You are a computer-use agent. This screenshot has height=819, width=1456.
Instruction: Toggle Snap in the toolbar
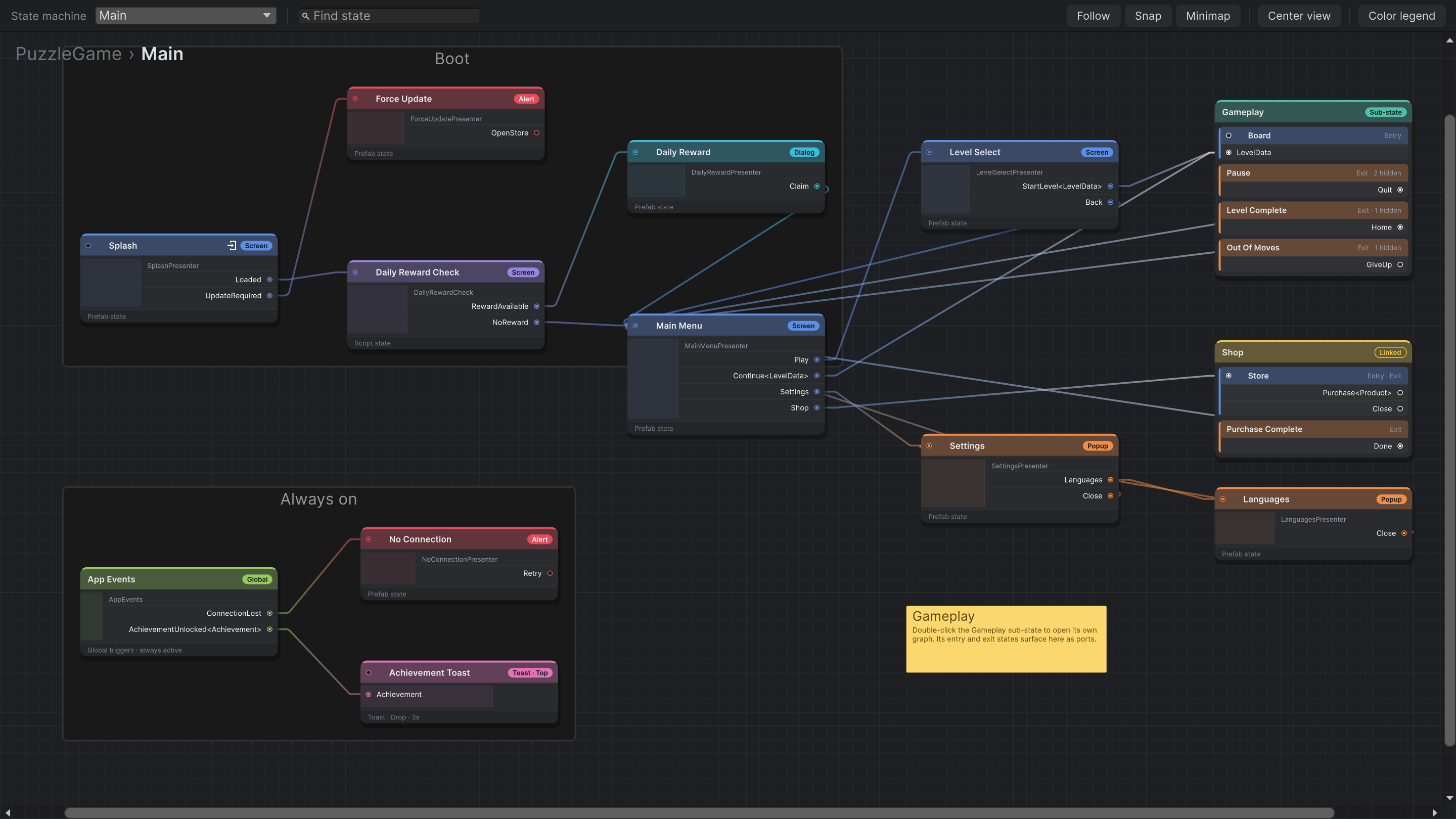(x=1148, y=16)
